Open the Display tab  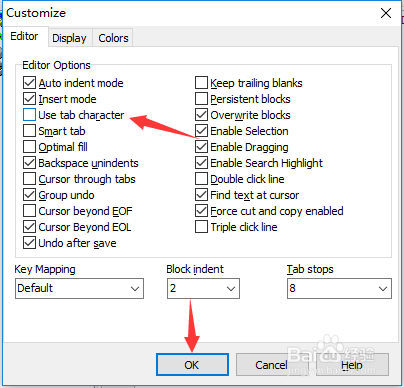tap(69, 38)
